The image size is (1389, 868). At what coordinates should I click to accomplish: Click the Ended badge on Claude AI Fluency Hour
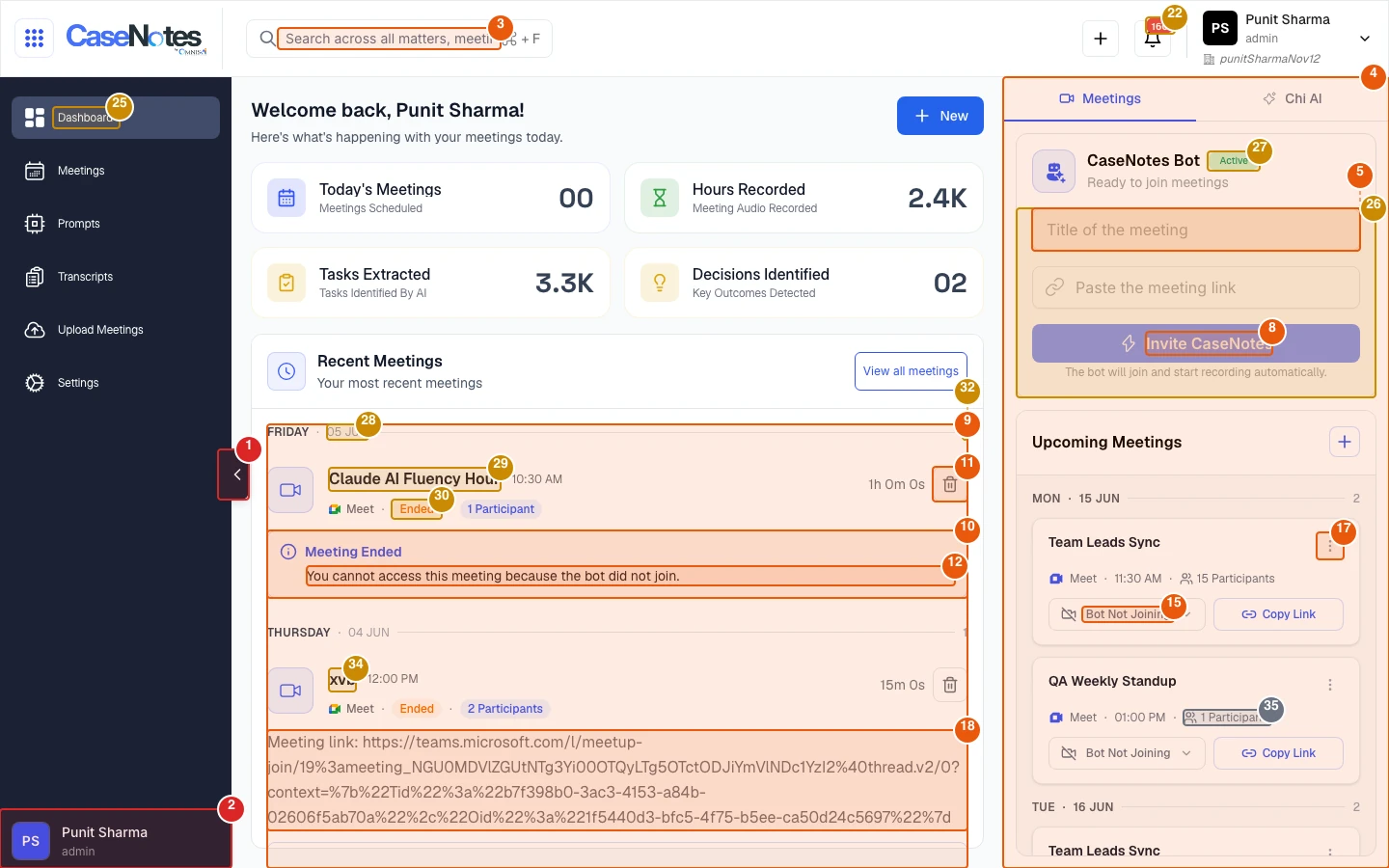[x=417, y=509]
